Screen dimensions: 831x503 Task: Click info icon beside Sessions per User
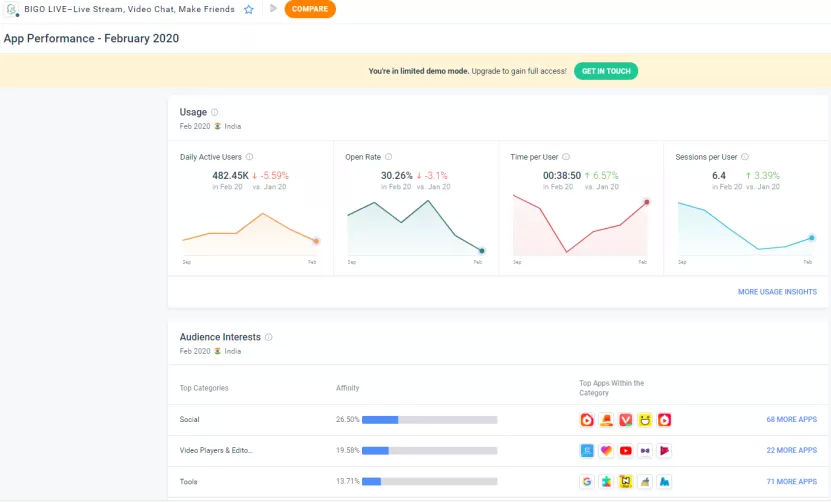pos(745,157)
